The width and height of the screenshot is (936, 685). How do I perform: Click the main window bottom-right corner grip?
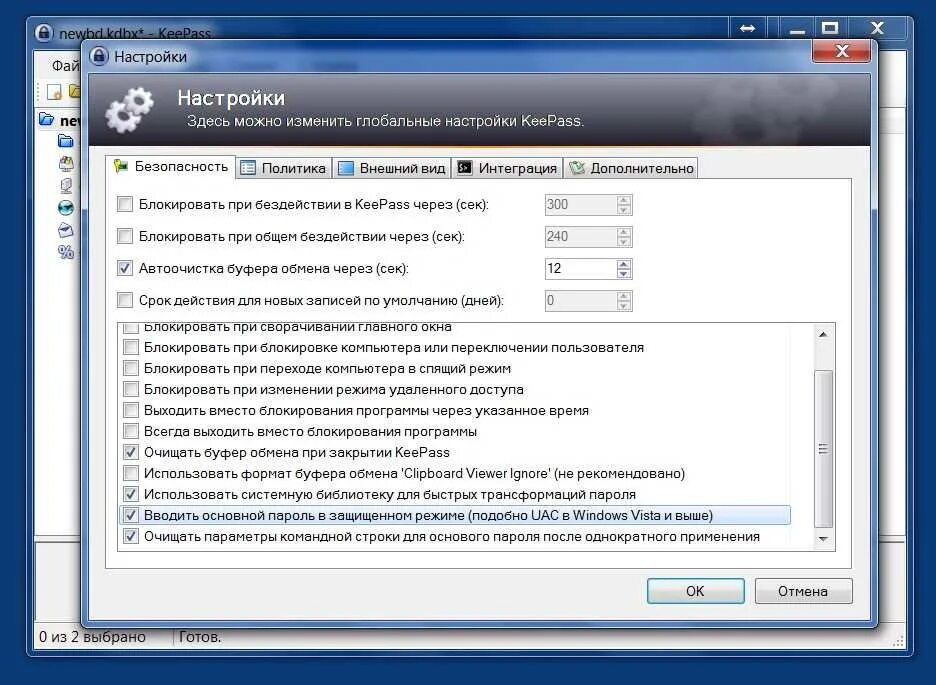click(x=898, y=641)
